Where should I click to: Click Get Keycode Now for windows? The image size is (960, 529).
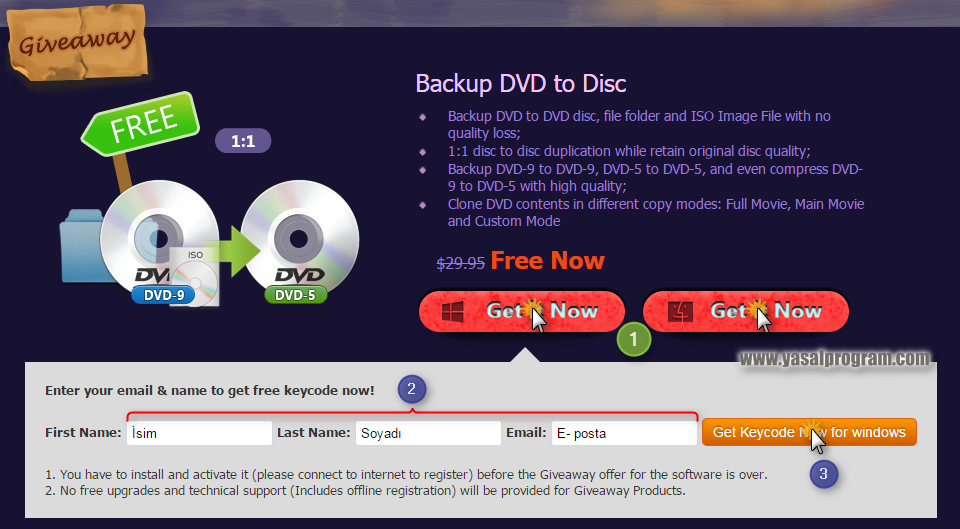(x=809, y=432)
